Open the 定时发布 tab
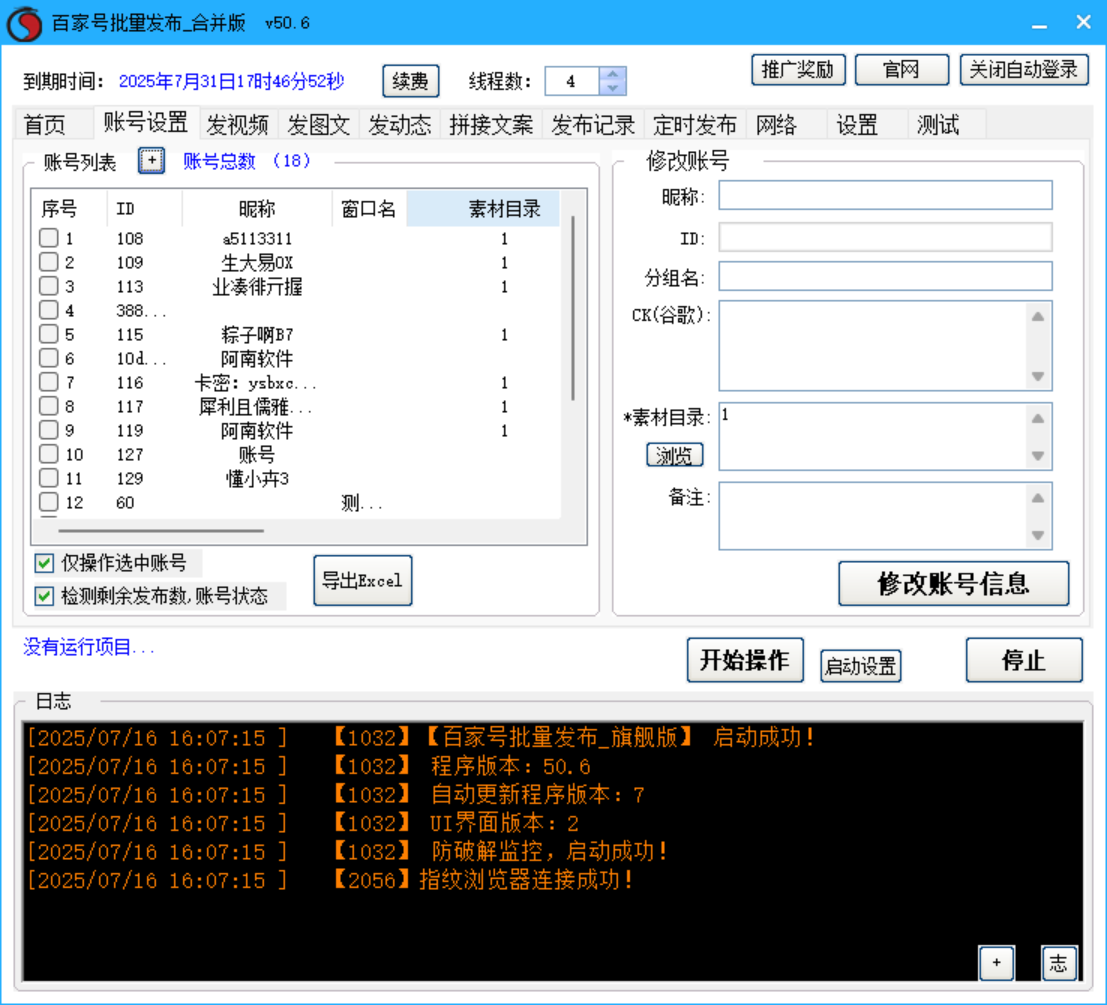Viewport: 1107px width, 1005px height. (695, 125)
